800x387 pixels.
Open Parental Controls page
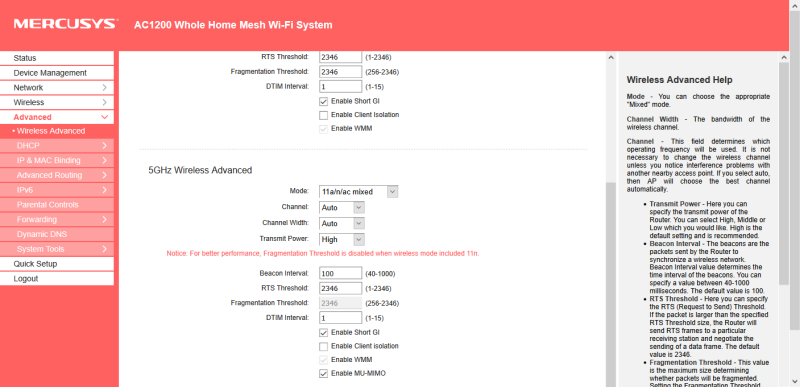[x=57, y=205]
